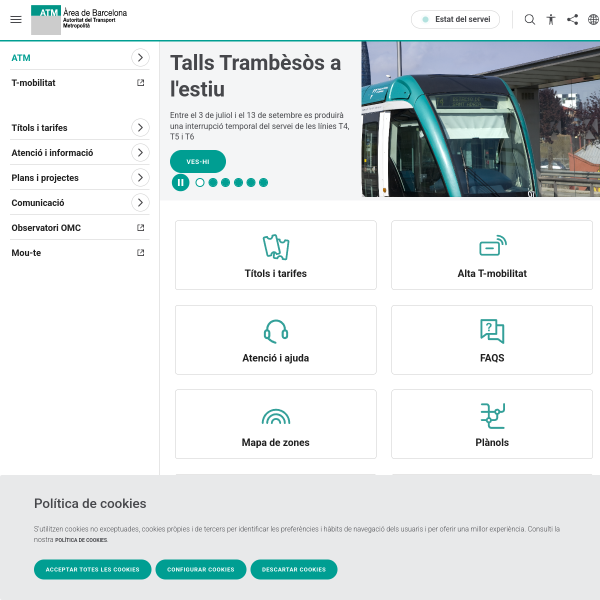Open the Atenció i ajuda card label

click(x=276, y=358)
